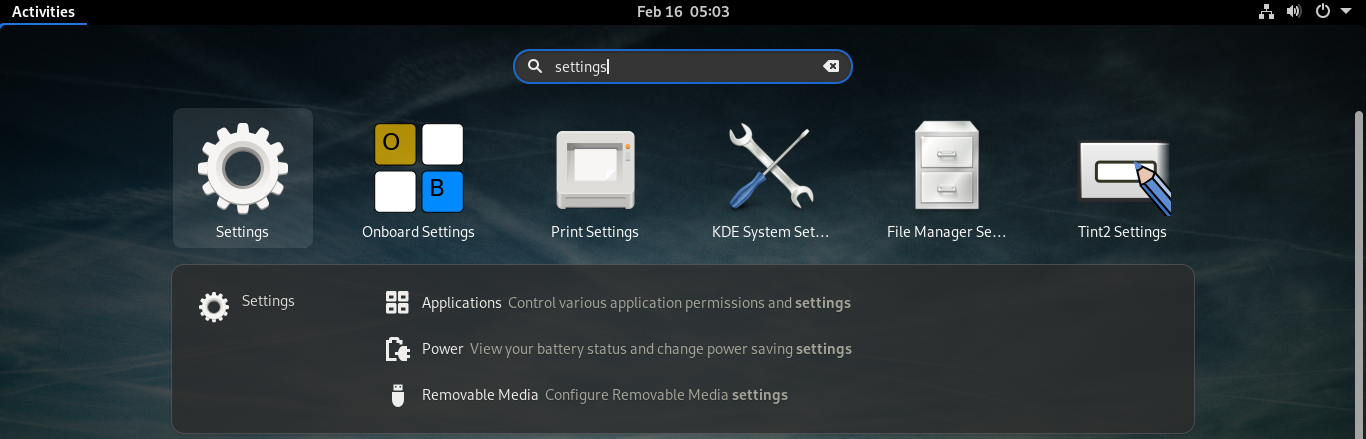Viewport: 1366px width, 439px height.
Task: Open File Manager Settings cabinet icon
Action: (946, 166)
